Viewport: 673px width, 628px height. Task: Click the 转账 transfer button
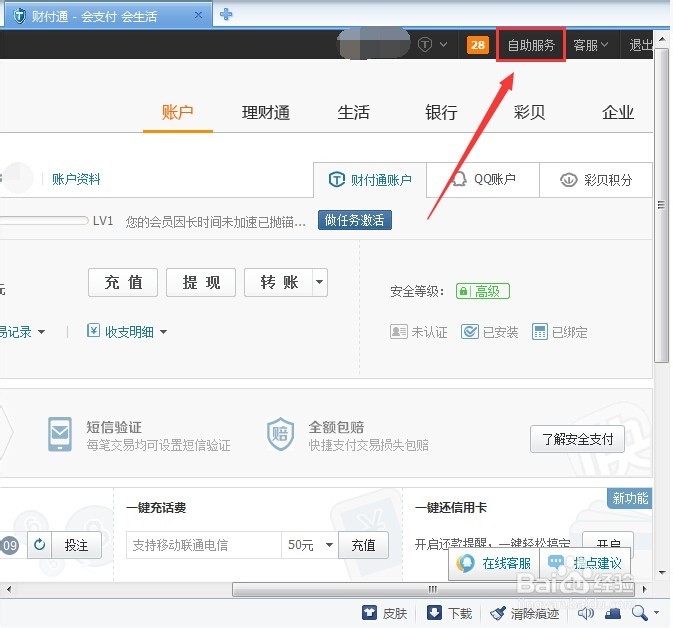click(x=279, y=282)
